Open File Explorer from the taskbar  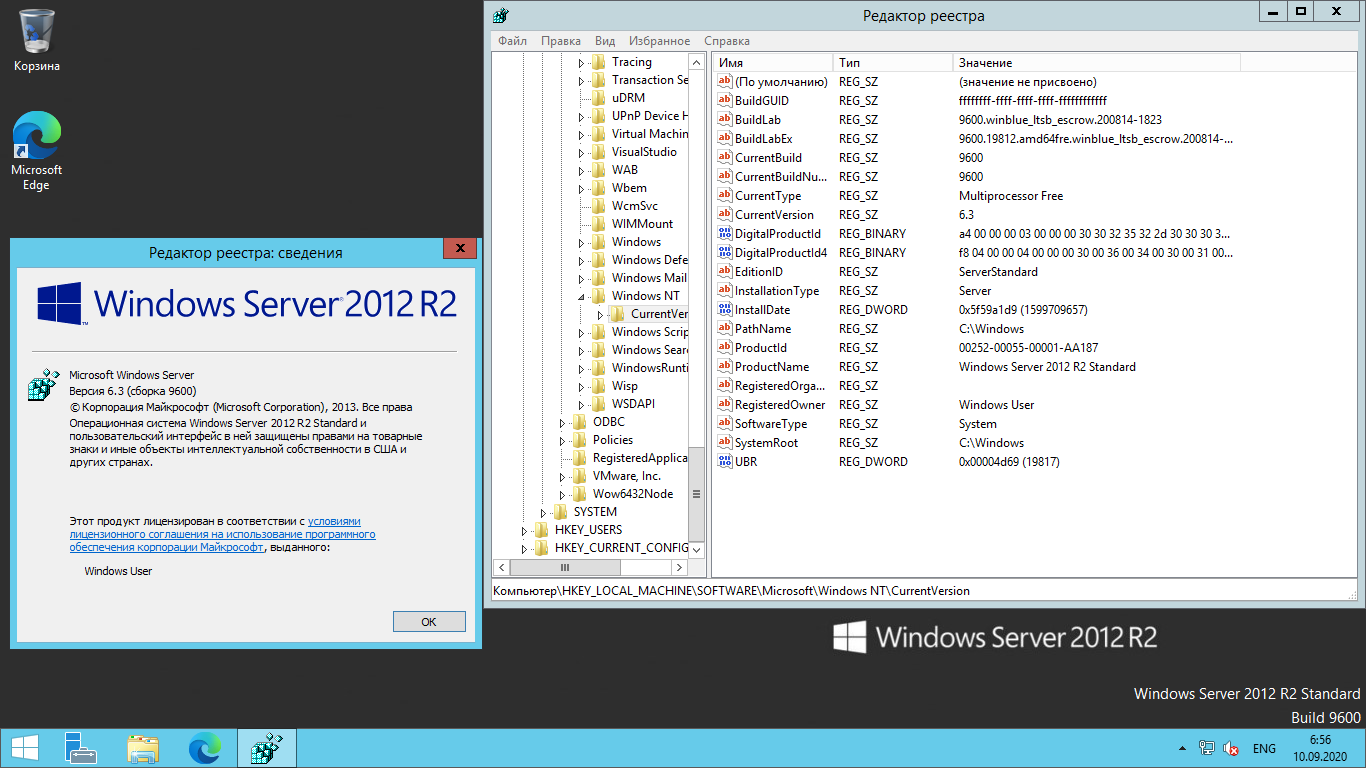(x=143, y=748)
